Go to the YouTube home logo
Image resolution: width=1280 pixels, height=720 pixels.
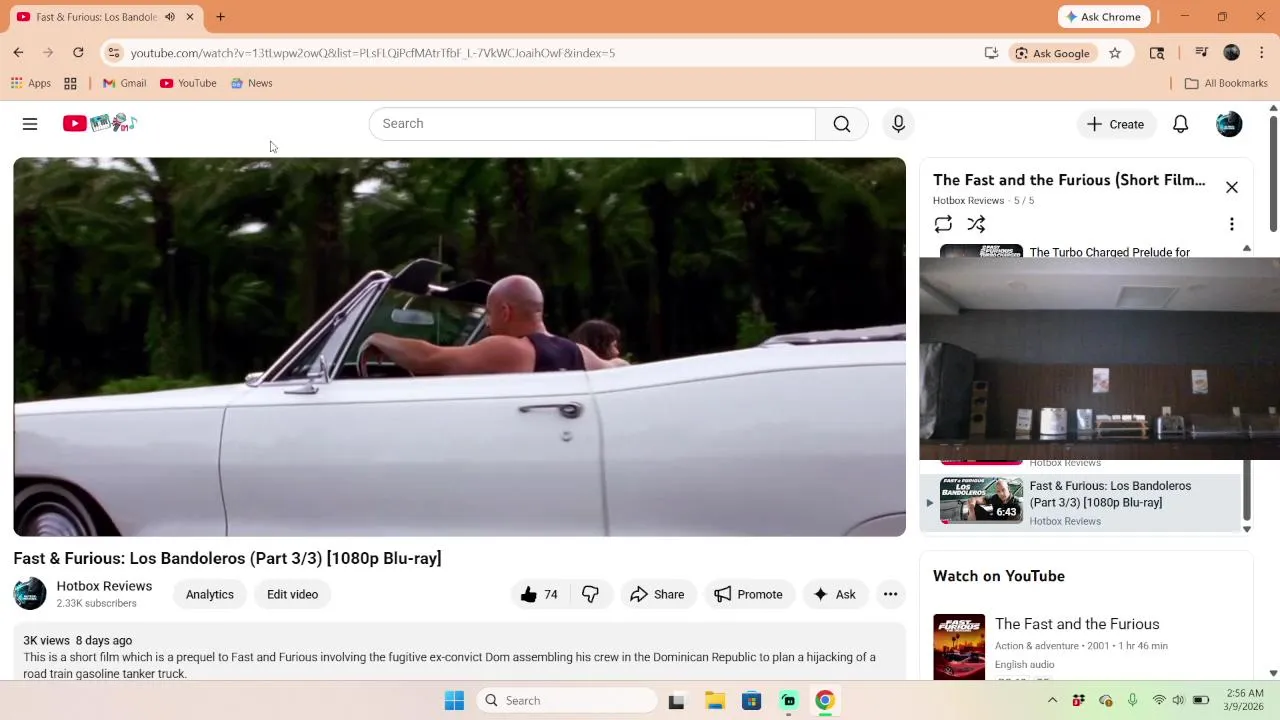(100, 123)
